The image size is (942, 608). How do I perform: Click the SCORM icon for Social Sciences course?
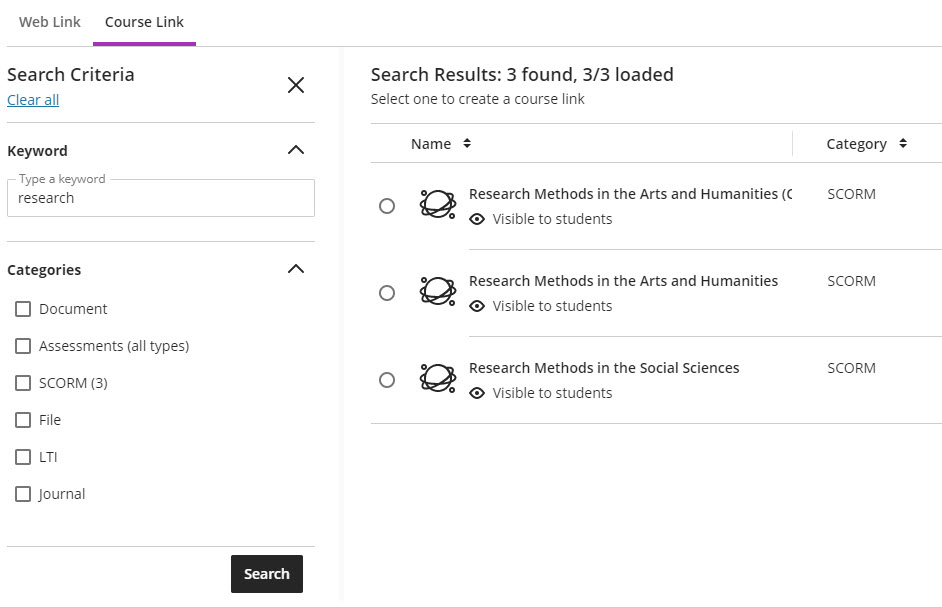coord(438,378)
